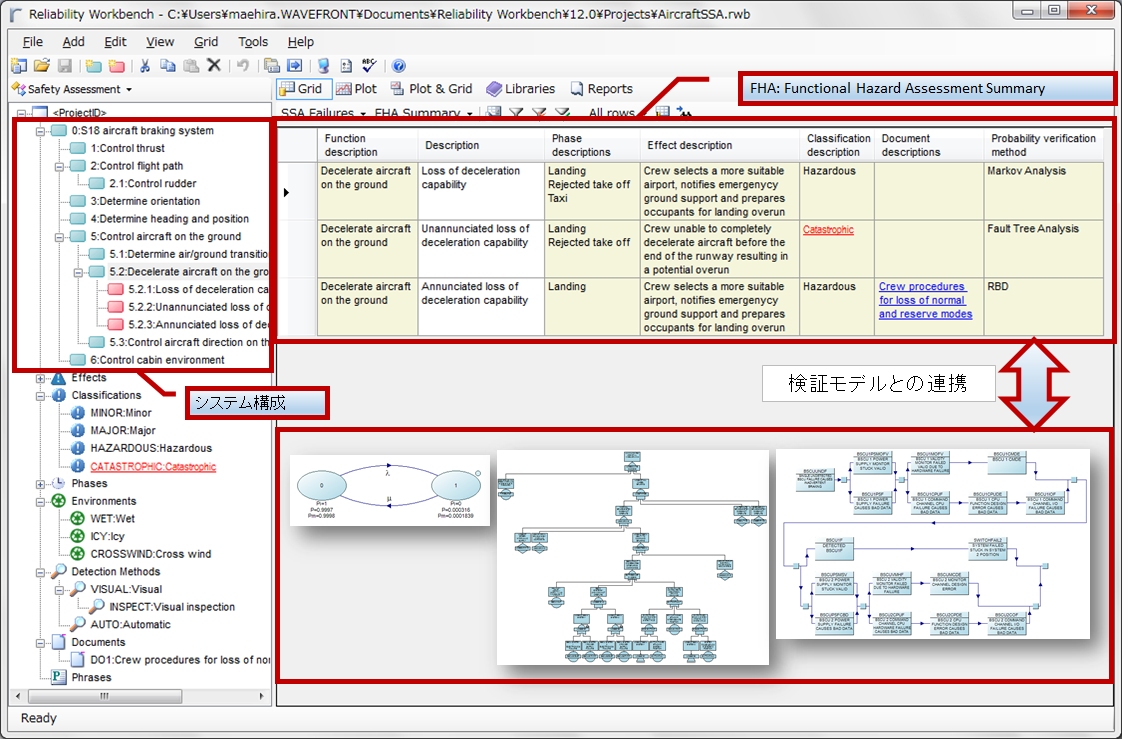
Task: Collapse the S18 aircraft braking system node
Action: coord(40,131)
